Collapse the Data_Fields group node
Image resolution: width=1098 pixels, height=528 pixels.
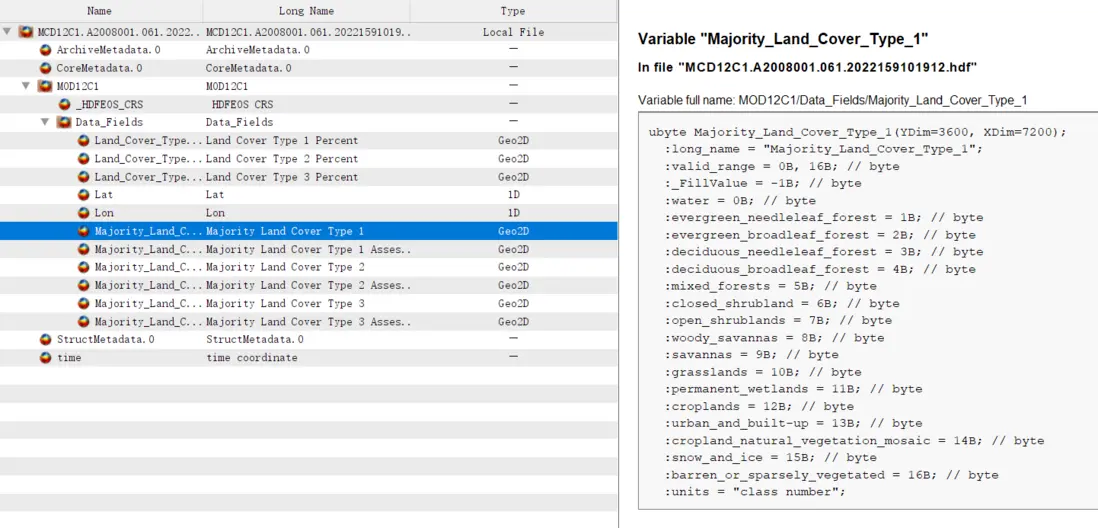(x=45, y=122)
